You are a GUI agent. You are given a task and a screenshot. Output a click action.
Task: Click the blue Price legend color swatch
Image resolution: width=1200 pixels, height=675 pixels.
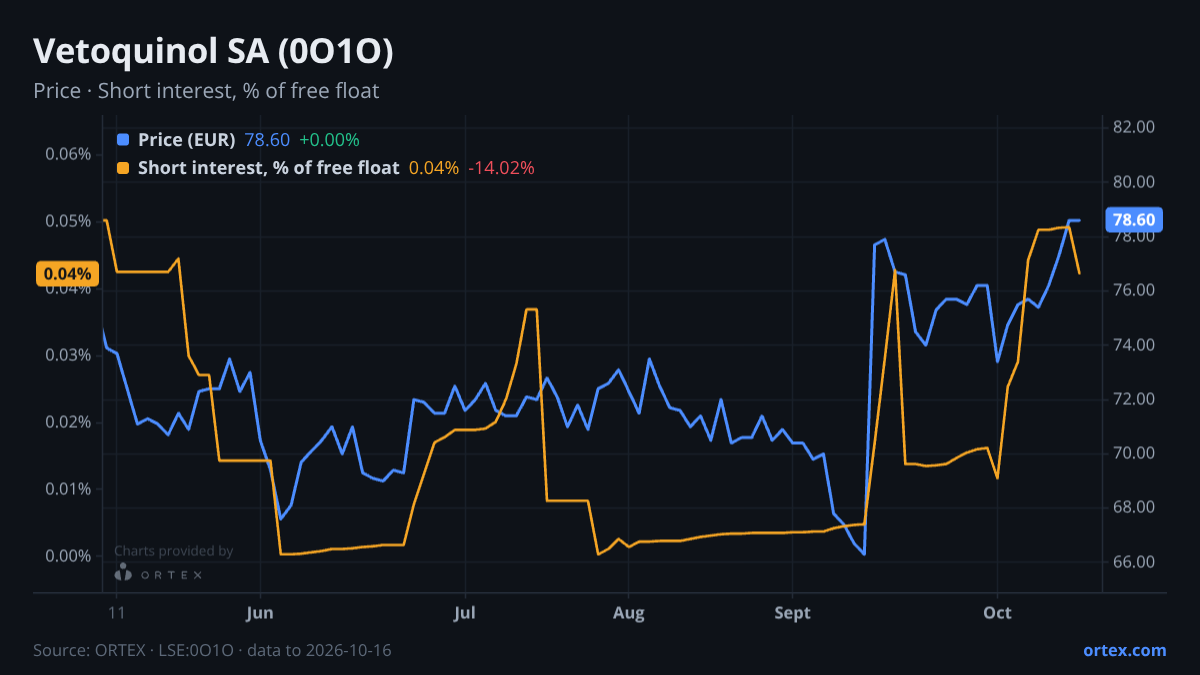point(123,140)
